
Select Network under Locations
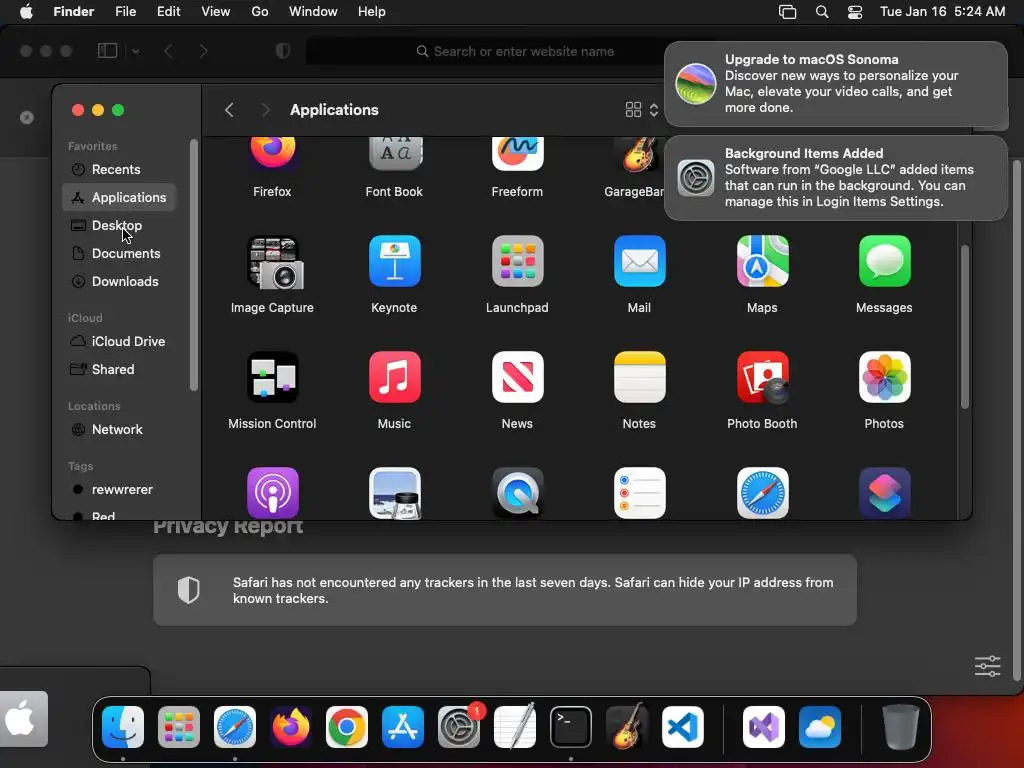coord(119,430)
